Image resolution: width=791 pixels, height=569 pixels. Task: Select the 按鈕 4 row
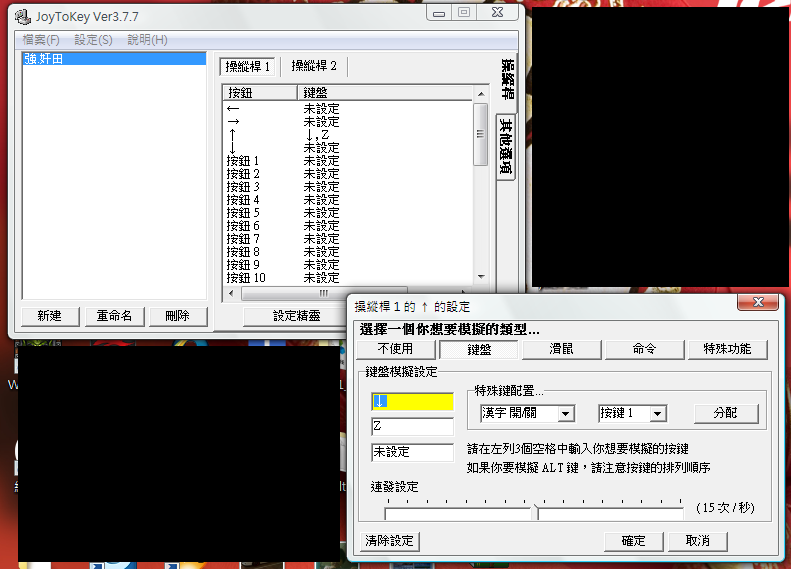click(348, 200)
